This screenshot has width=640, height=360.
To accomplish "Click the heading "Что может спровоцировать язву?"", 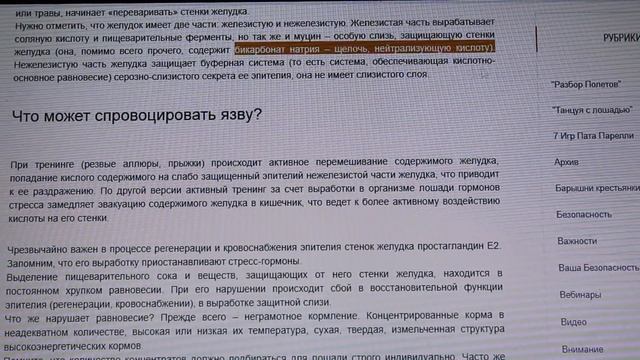I will click(137, 116).
